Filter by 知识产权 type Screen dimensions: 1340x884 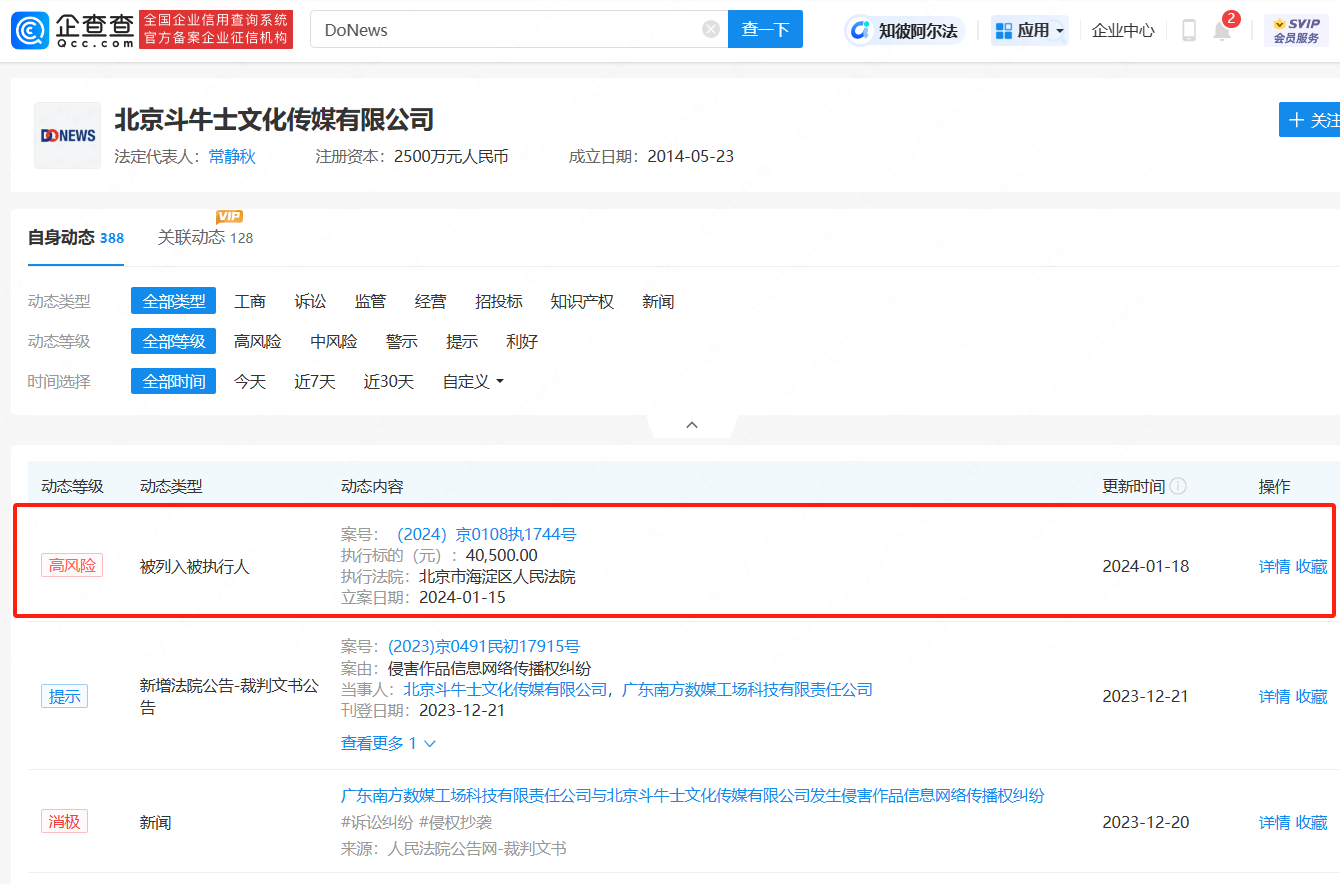pos(582,301)
